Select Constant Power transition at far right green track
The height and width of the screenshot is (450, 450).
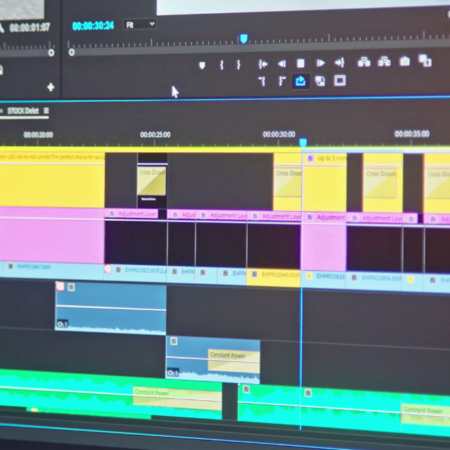426,414
